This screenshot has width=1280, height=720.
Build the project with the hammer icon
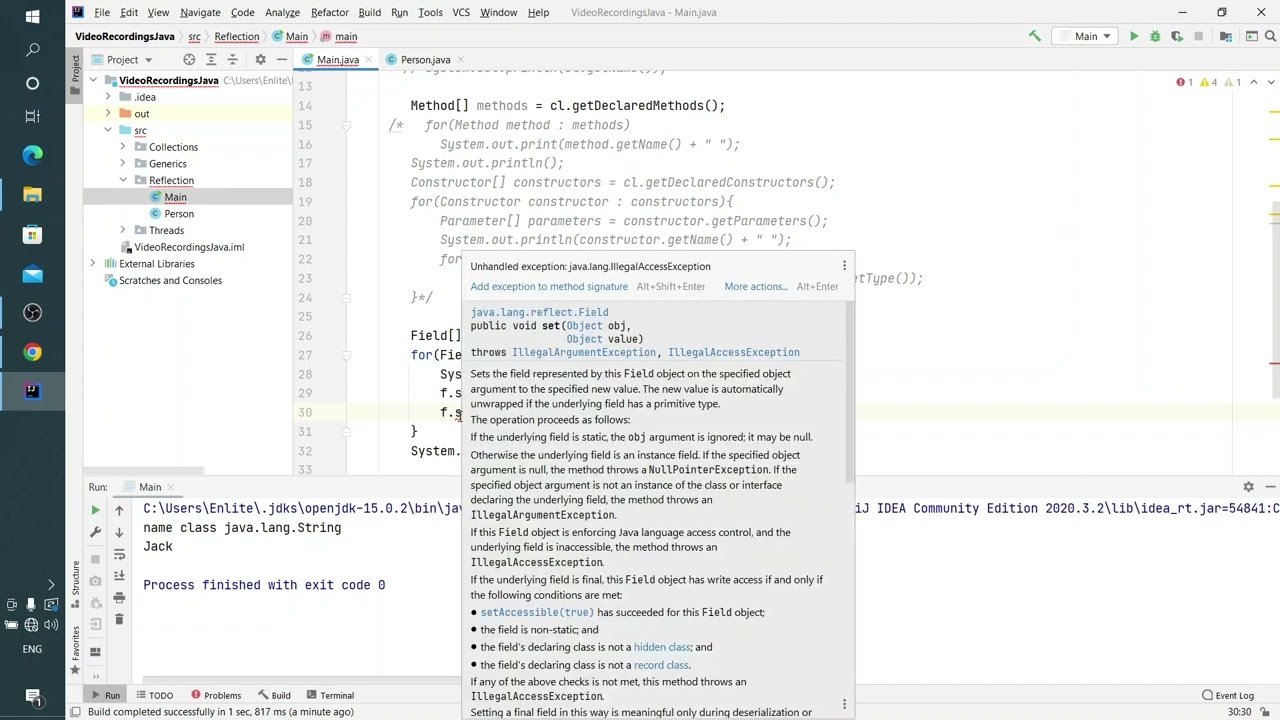point(1035,36)
